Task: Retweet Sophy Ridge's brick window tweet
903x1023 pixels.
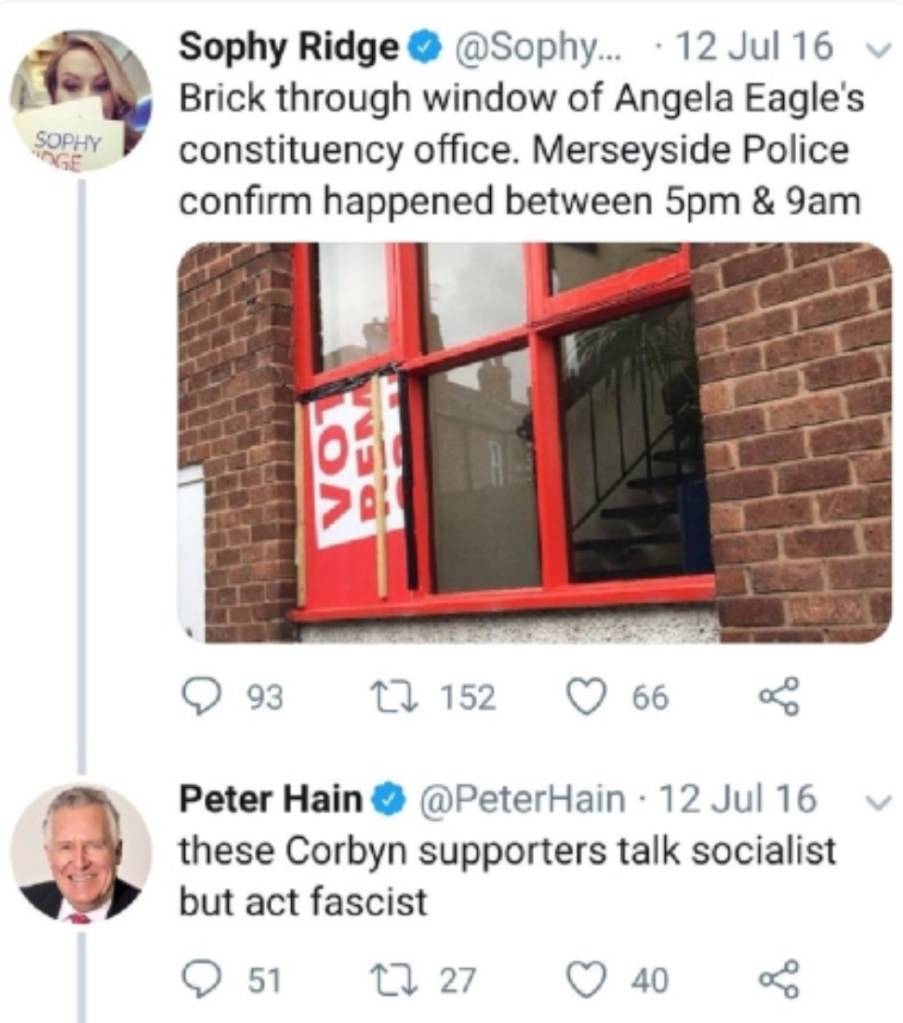Action: point(386,697)
